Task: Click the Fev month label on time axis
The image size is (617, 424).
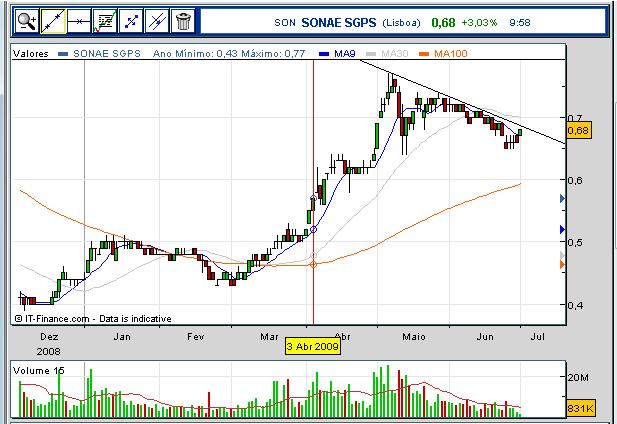Action: click(x=196, y=337)
